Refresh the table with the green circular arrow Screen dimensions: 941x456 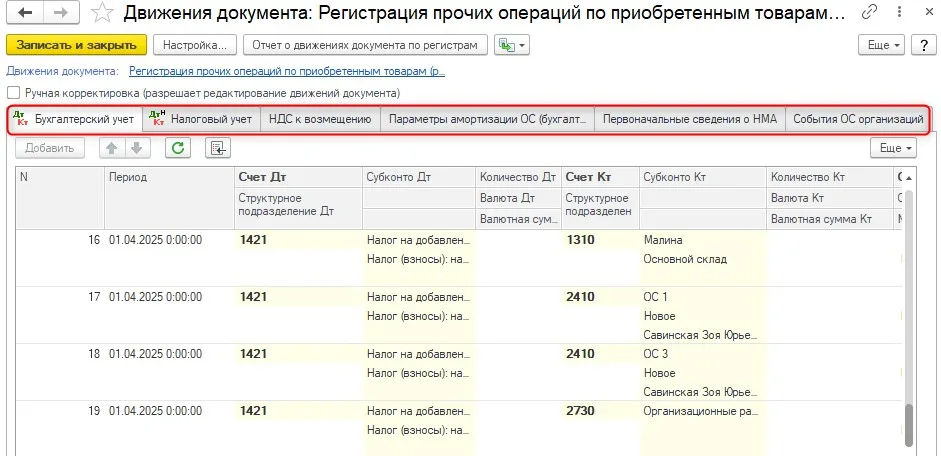click(x=178, y=148)
